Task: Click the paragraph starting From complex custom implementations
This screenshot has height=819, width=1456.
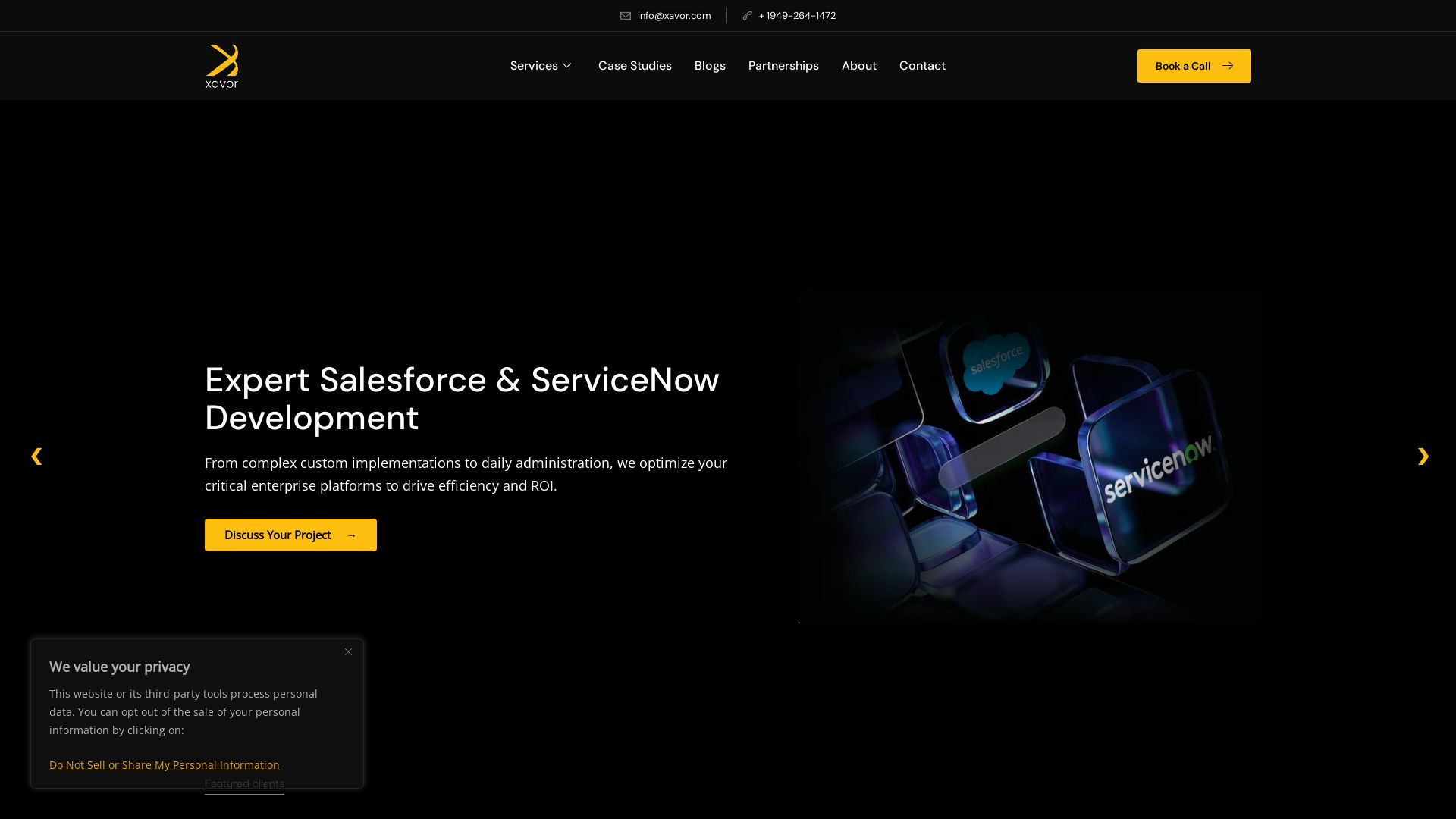Action: [x=466, y=474]
